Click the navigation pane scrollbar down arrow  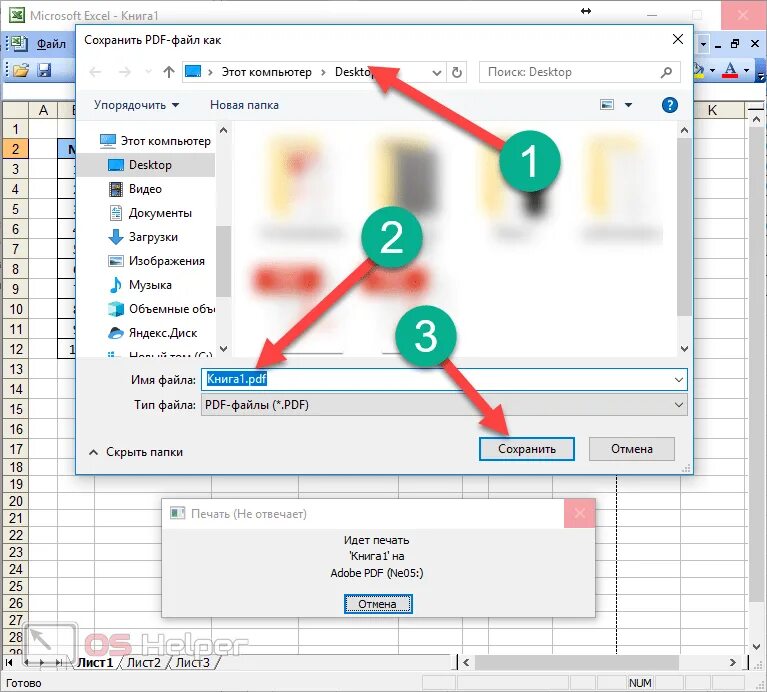click(224, 349)
